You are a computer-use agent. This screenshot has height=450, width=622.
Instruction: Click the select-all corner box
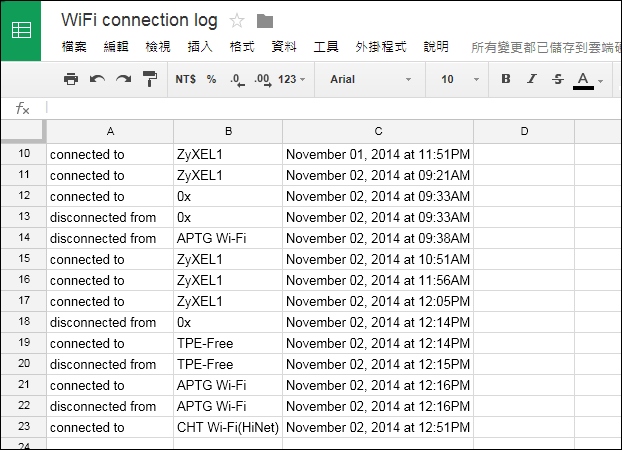coord(24,131)
